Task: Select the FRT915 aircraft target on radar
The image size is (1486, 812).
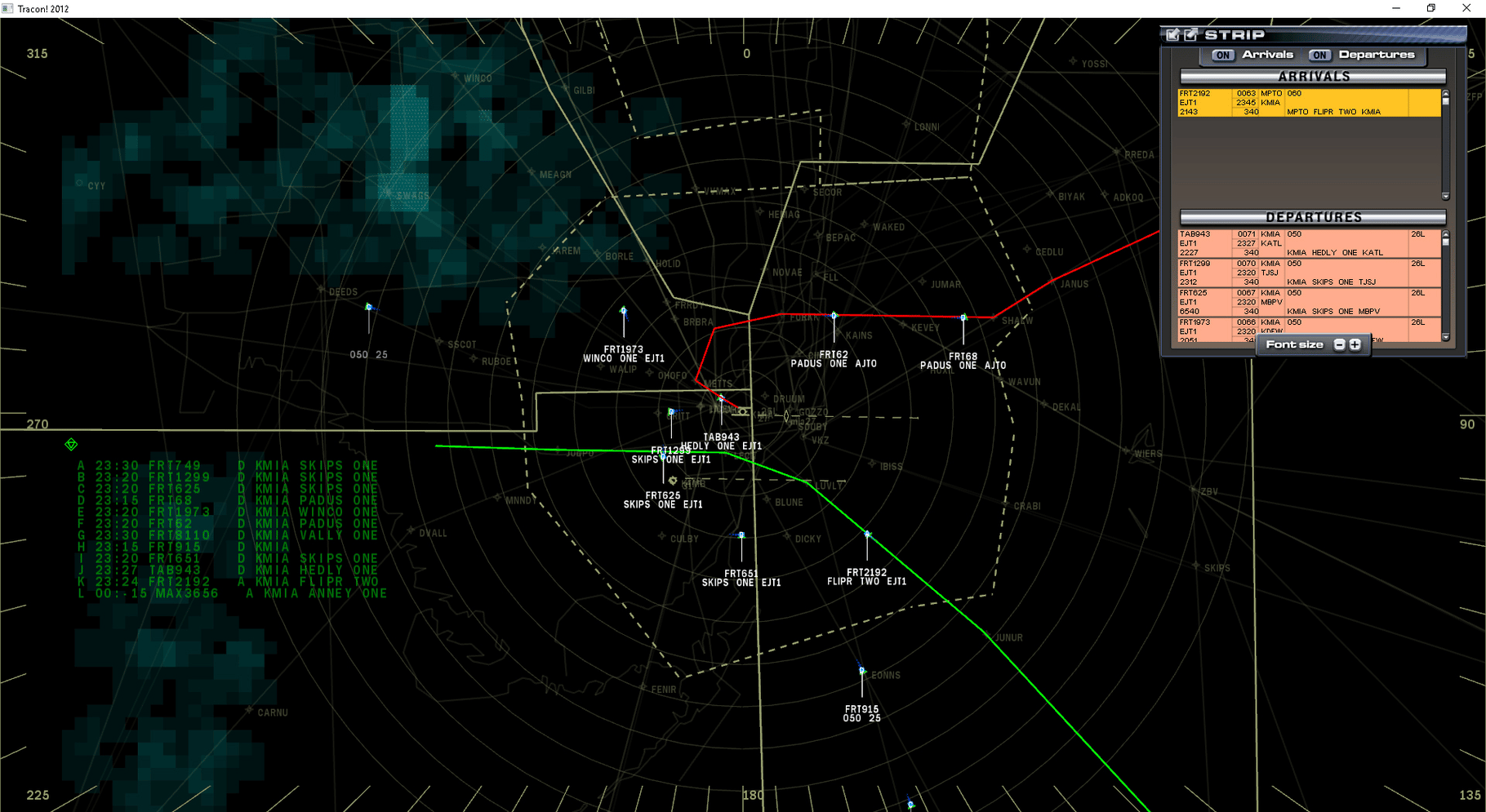Action: [862, 670]
